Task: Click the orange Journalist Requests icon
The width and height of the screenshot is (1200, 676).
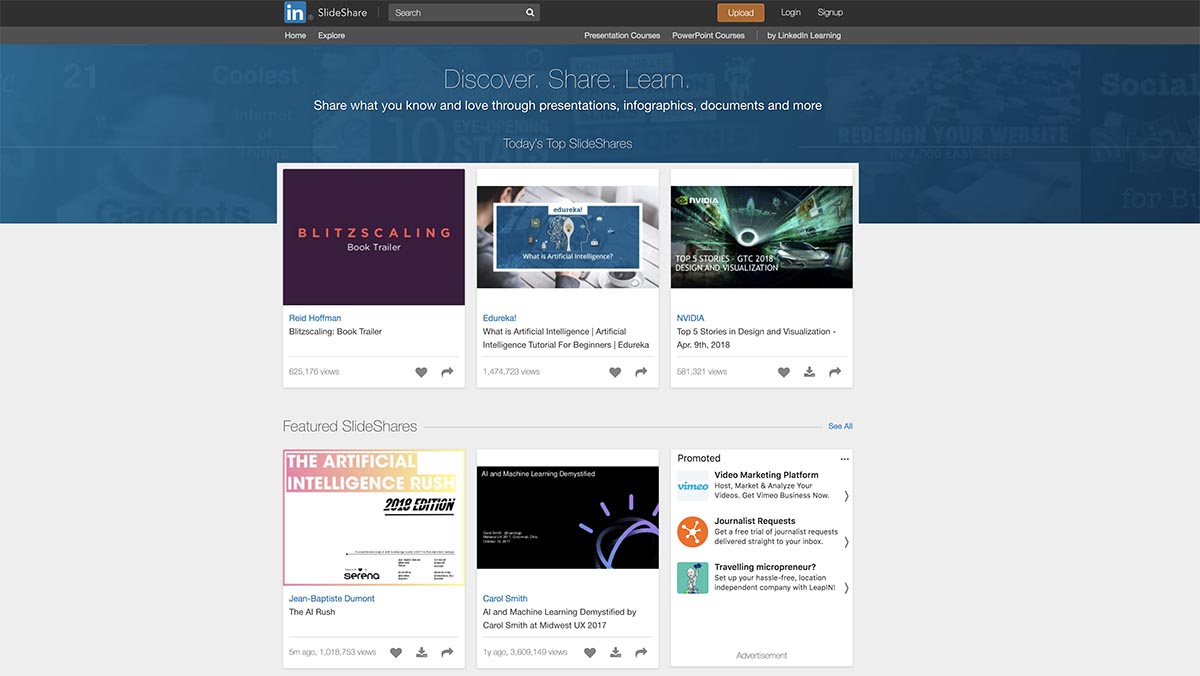Action: (692, 532)
